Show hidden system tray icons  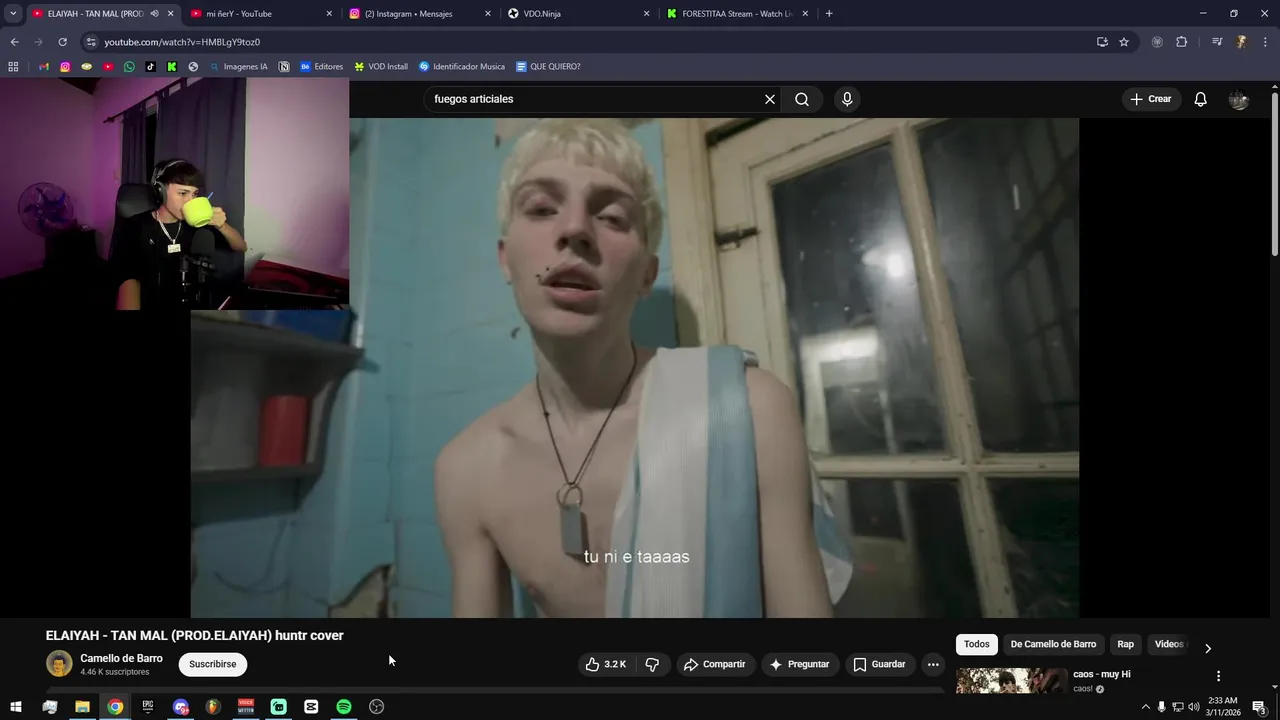[1146, 707]
